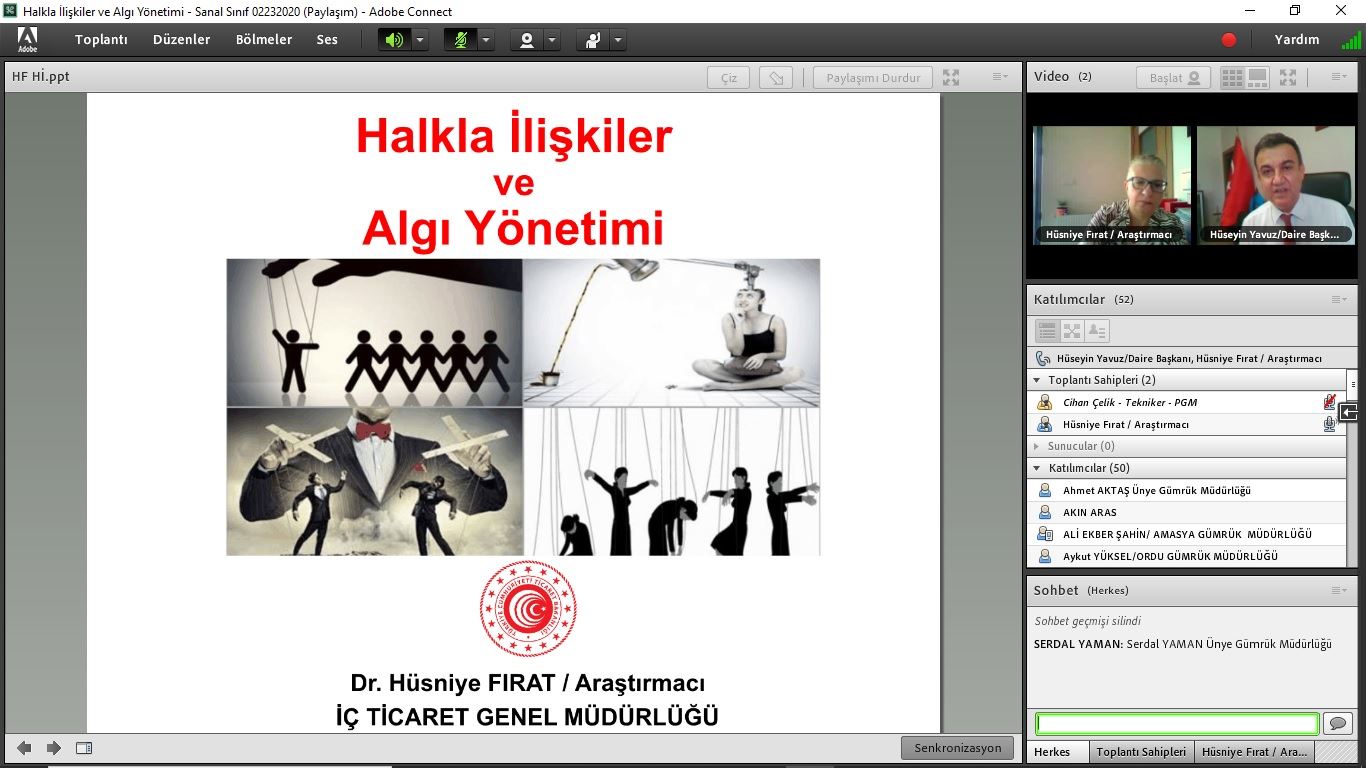Click the pointer tool icon next to Çiz
This screenshot has height=768, width=1366.
pos(775,78)
